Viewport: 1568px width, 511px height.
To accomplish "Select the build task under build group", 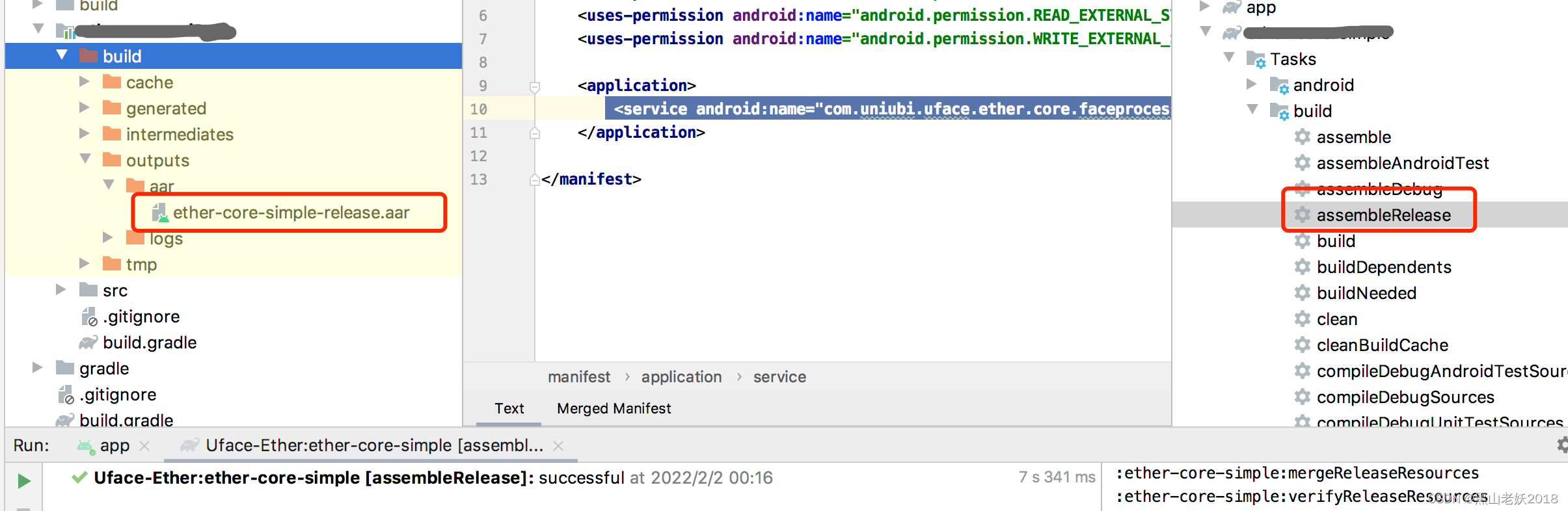I will (x=1336, y=241).
